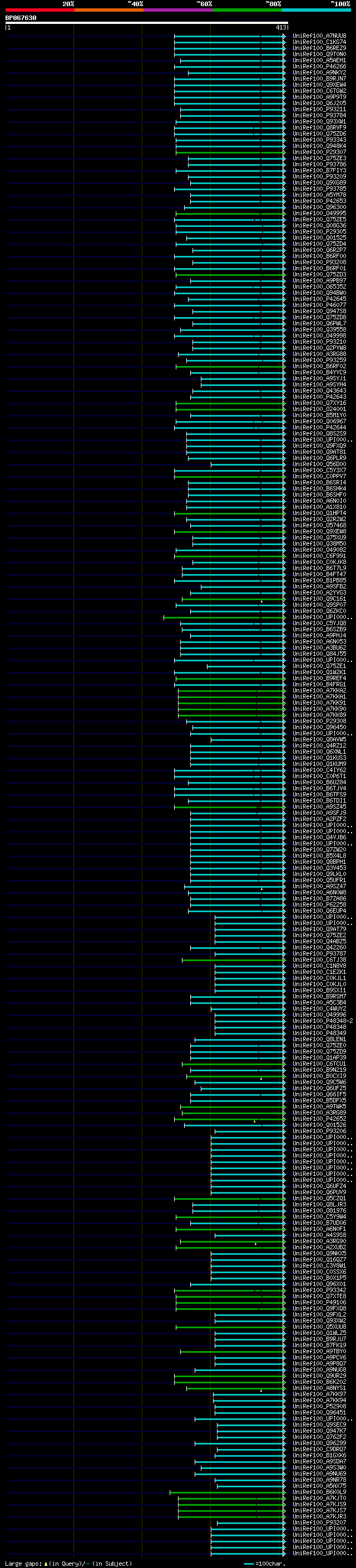The image size is (356, 1568).
Task: Open the UniRef100_Q6J205 entry
Action: point(319,103)
